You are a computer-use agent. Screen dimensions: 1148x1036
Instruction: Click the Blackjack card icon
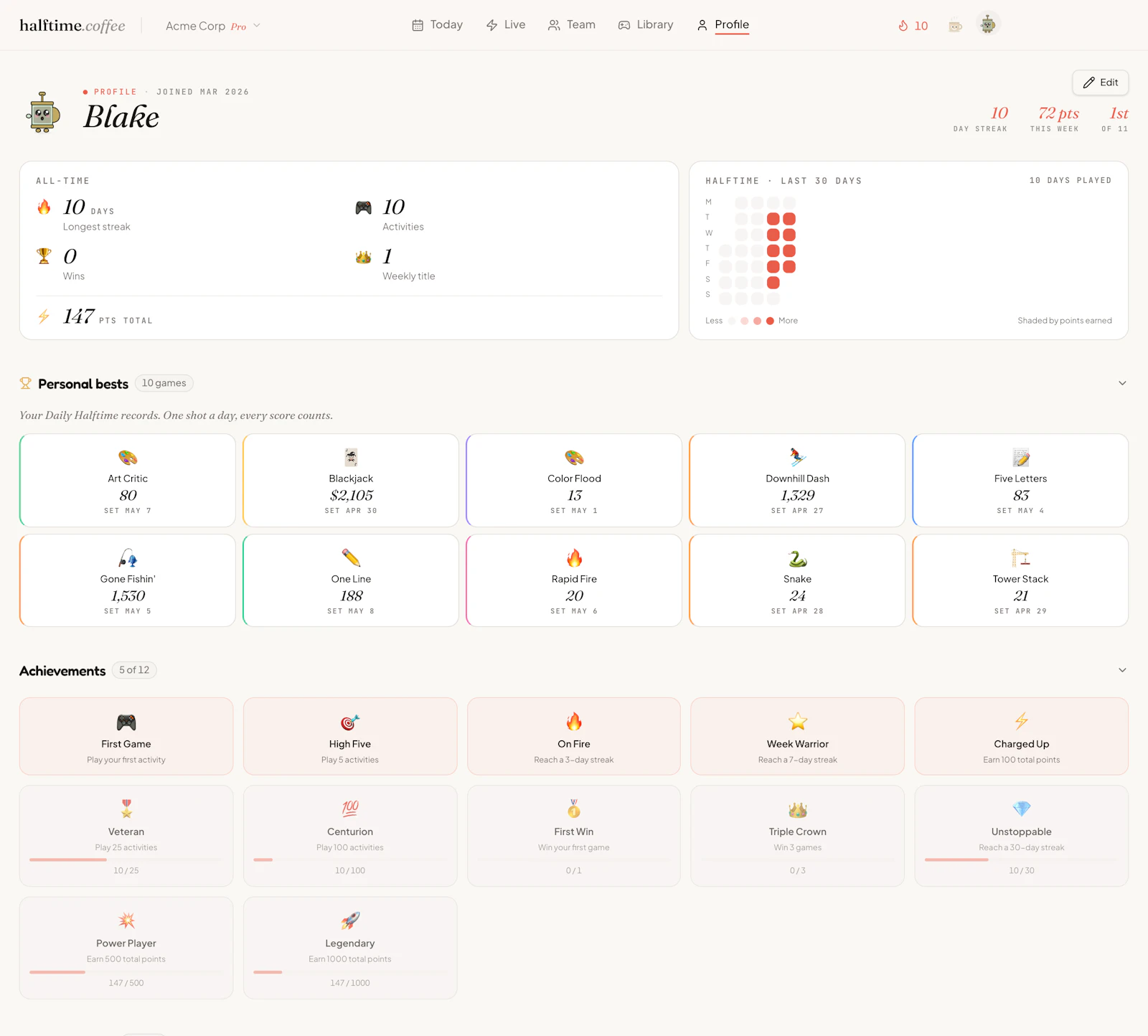[x=351, y=458]
